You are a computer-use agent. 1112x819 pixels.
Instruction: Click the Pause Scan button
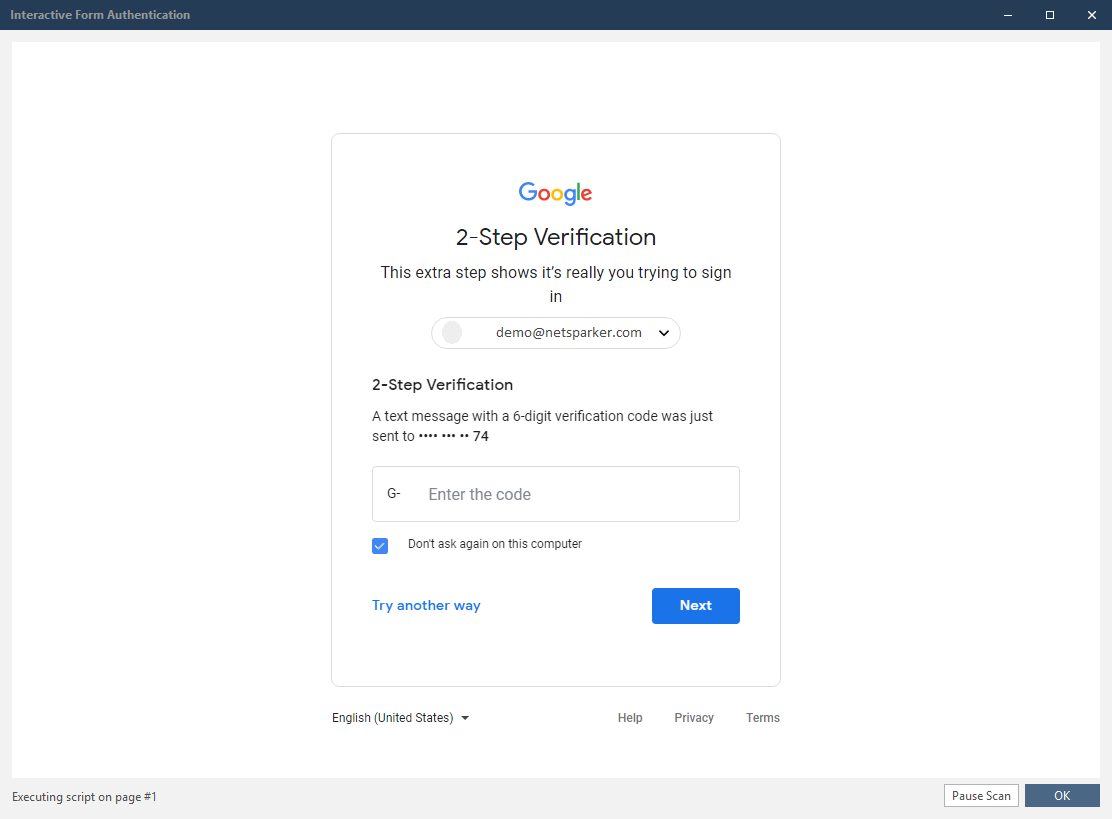[x=981, y=795]
